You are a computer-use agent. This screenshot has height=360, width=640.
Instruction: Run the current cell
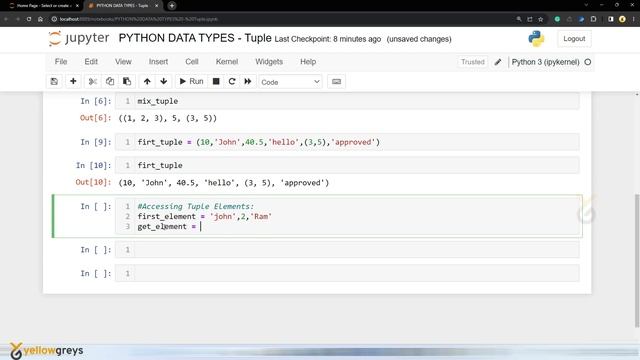click(x=191, y=82)
